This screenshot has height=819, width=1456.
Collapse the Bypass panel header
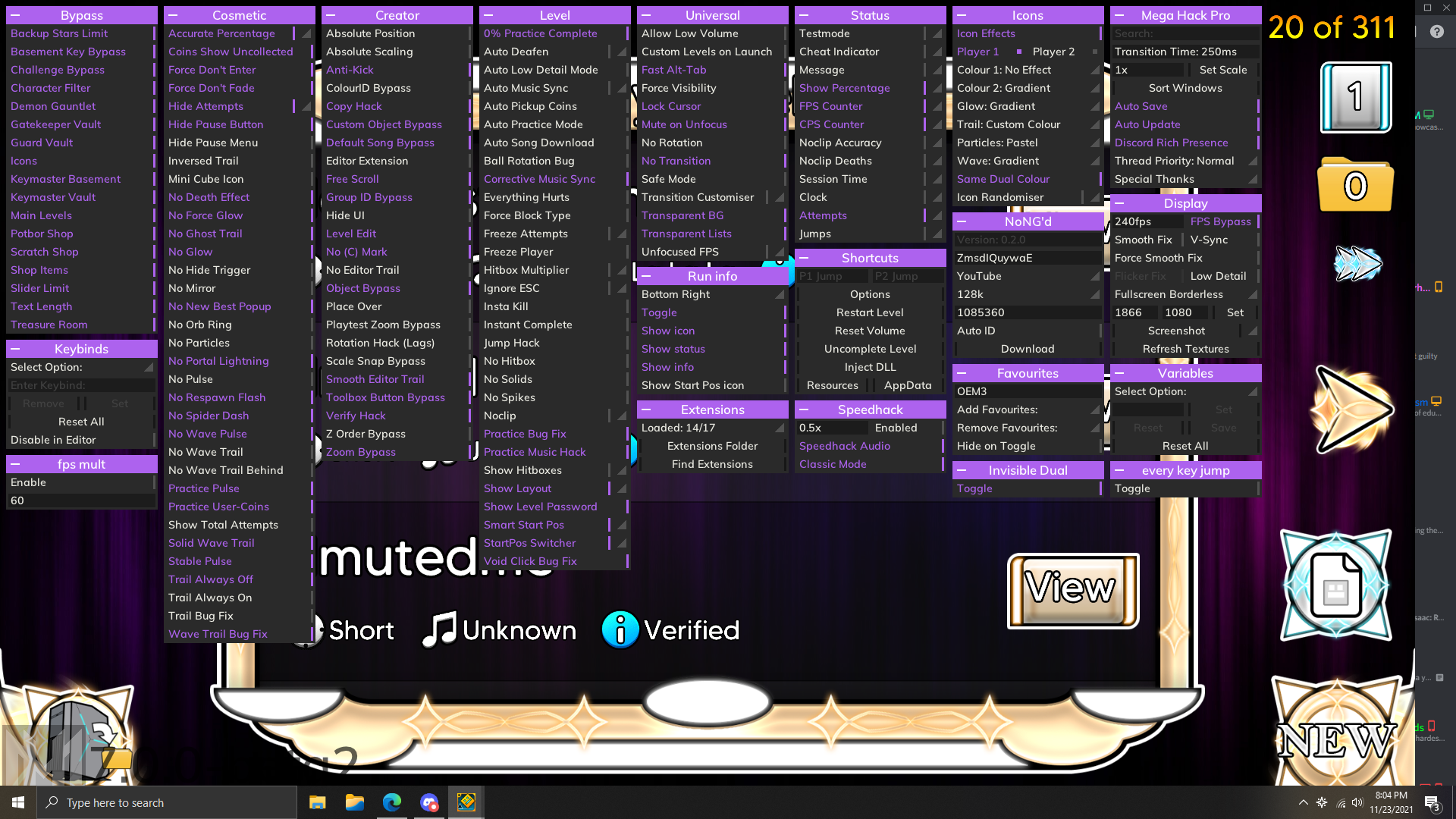[15, 15]
